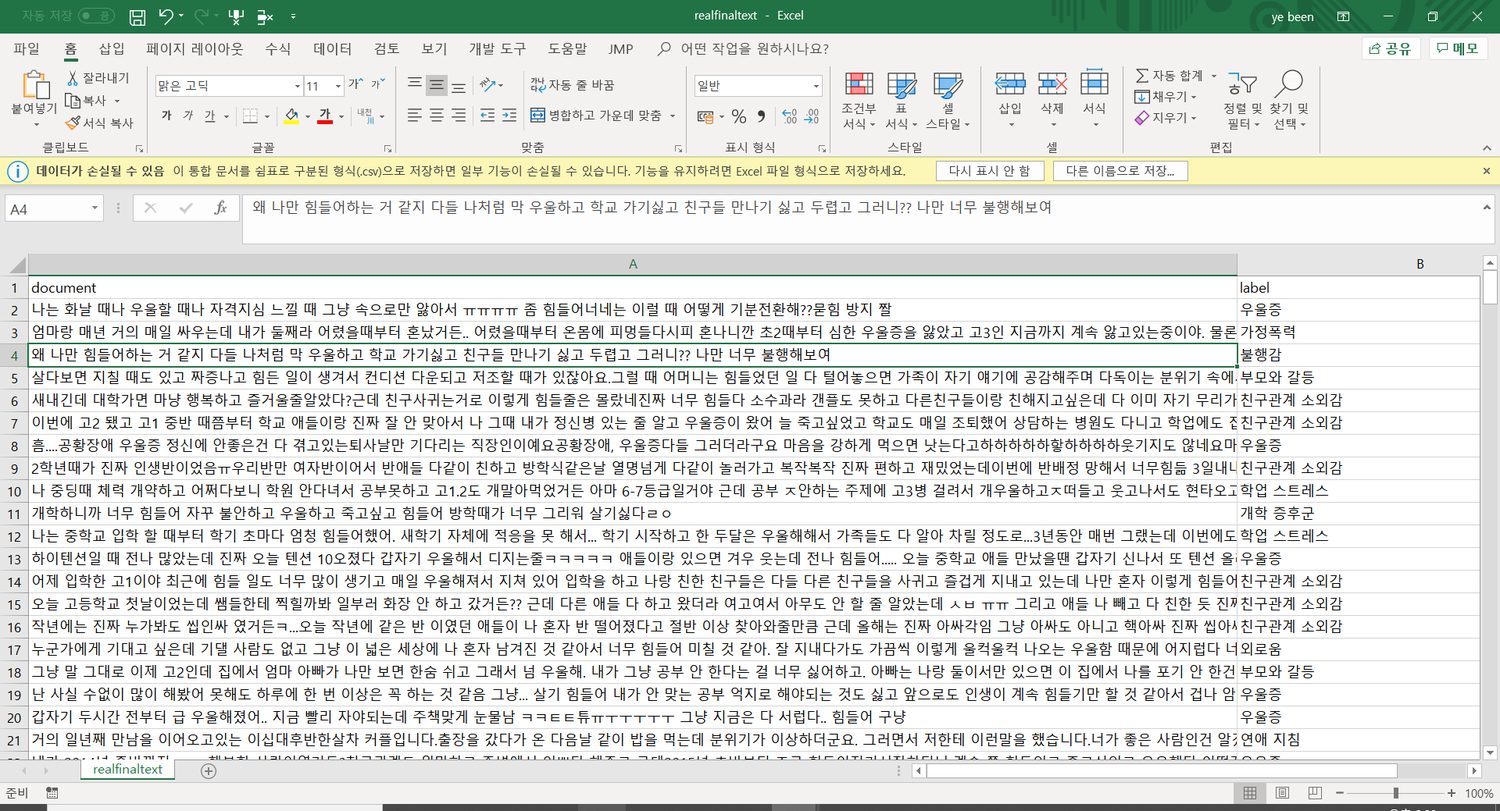Viewport: 1500px width, 811px height.
Task: Click the percent style icon
Action: coord(740,116)
